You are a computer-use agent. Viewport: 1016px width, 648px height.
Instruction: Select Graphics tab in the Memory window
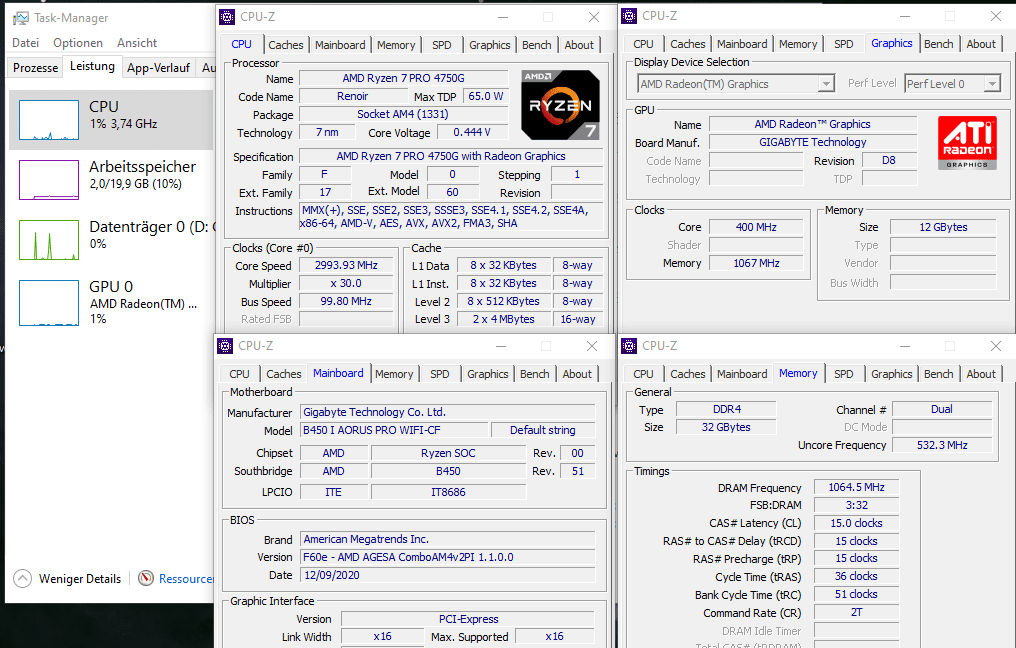[892, 374]
